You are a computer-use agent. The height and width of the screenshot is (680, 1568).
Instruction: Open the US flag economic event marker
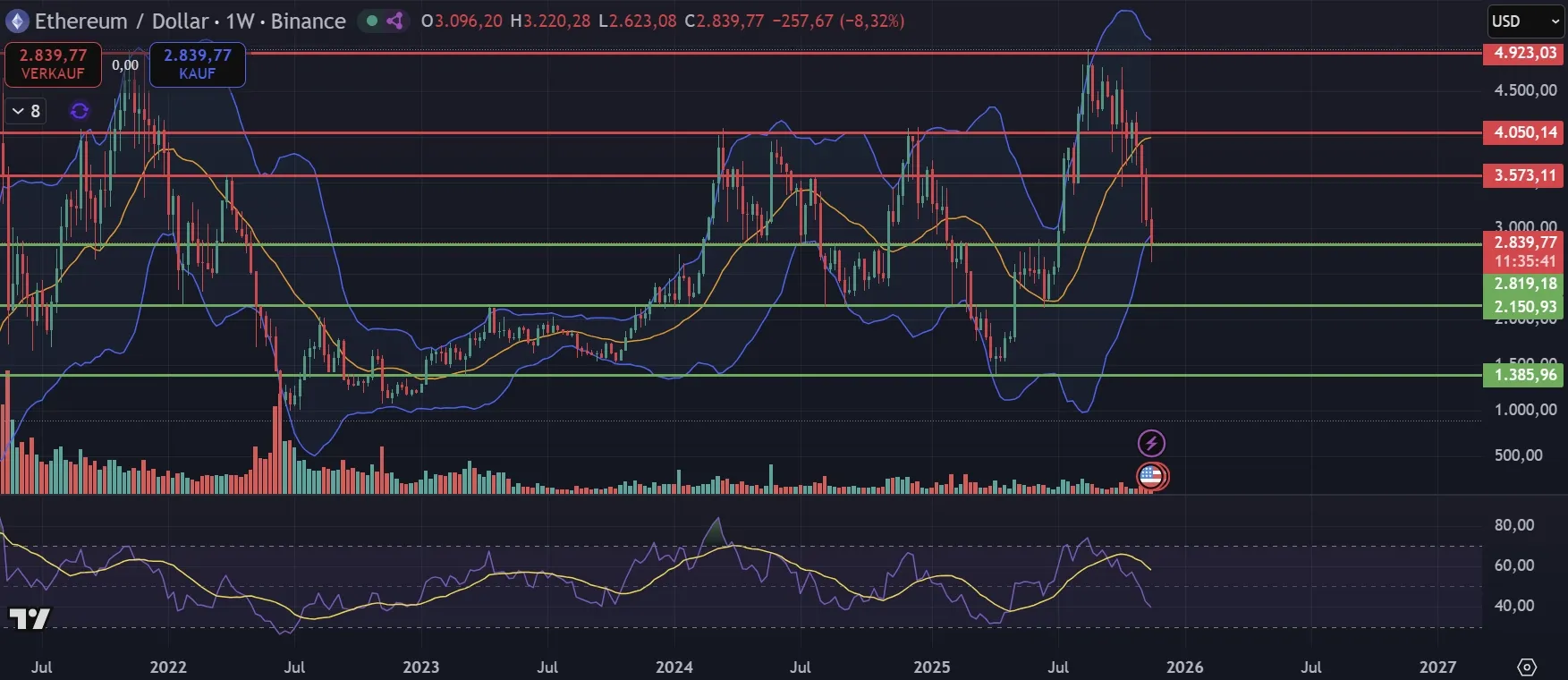coord(1152,476)
